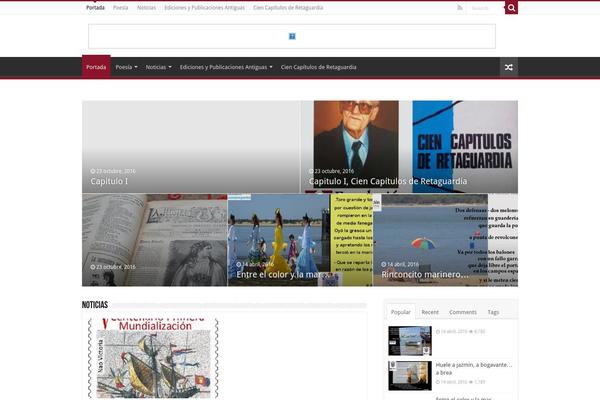Open Huele a jazmín post thumbnail
Screen dimensions: 600x400
[x=410, y=376]
